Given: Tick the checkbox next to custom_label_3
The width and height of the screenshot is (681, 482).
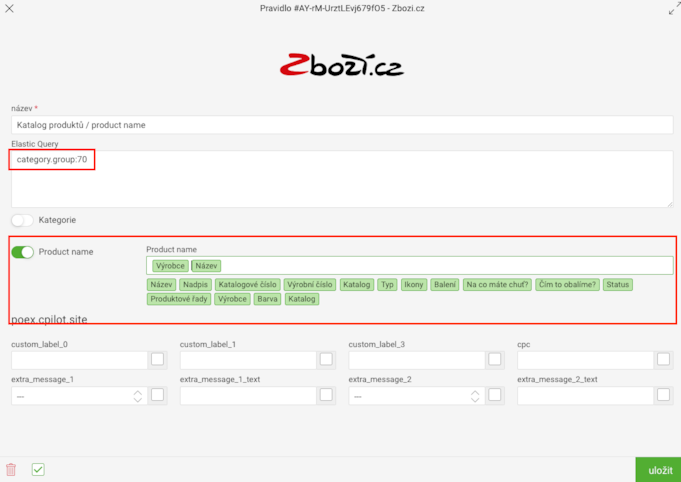Looking at the screenshot, I should (494, 359).
